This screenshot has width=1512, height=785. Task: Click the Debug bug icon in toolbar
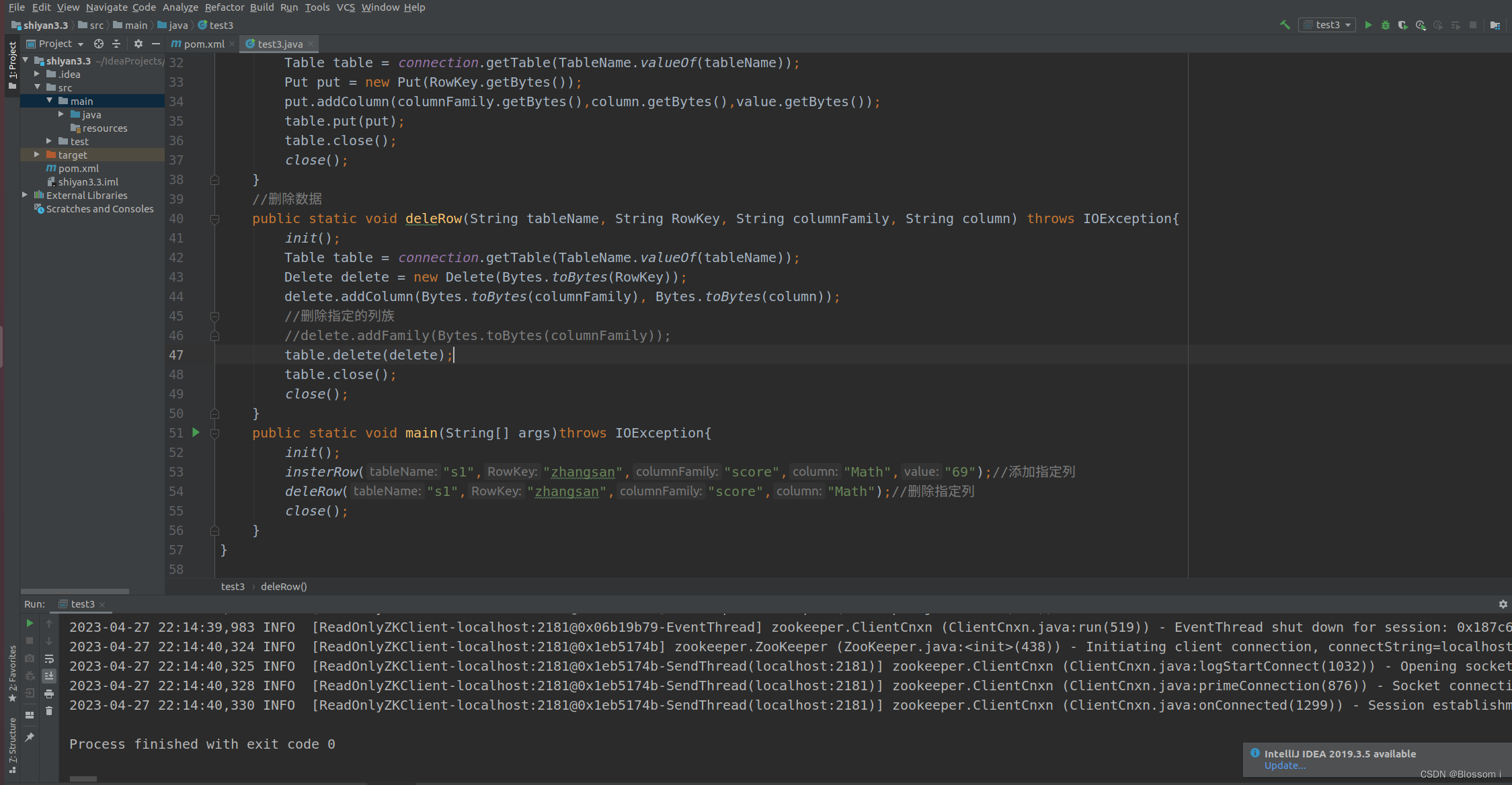pos(1386,25)
